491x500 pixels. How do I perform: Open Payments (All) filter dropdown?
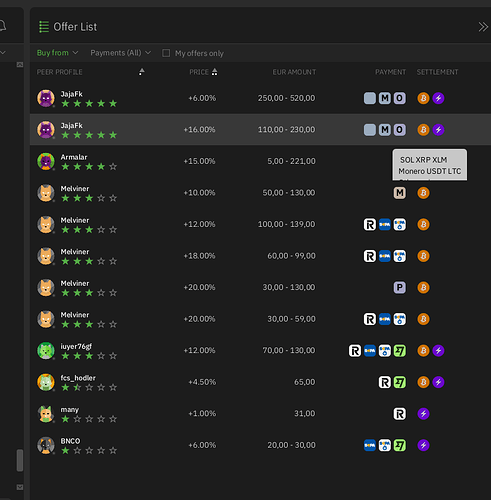pyautogui.click(x=121, y=53)
